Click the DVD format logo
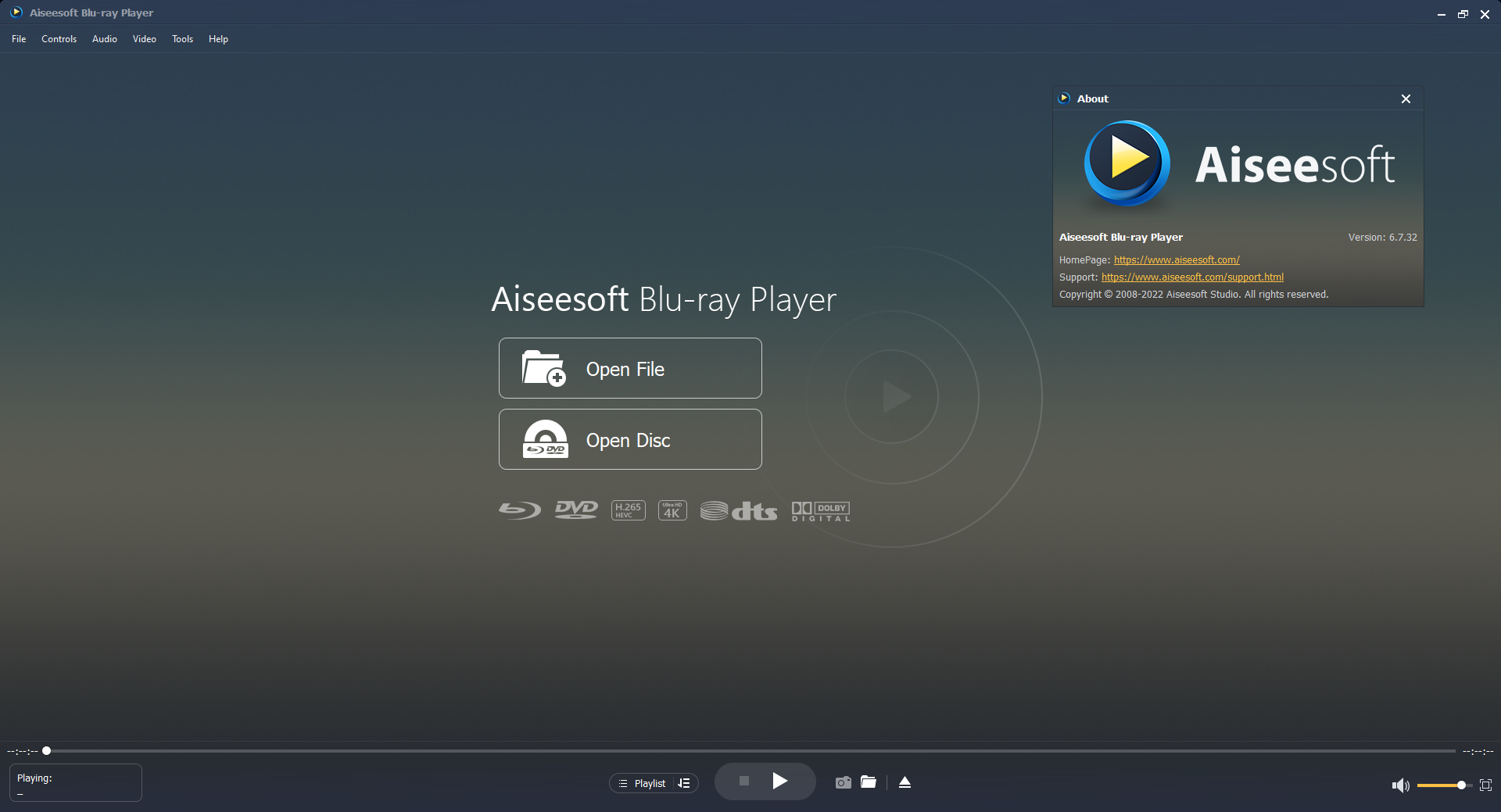Screen dimensions: 1501x812 (576, 510)
